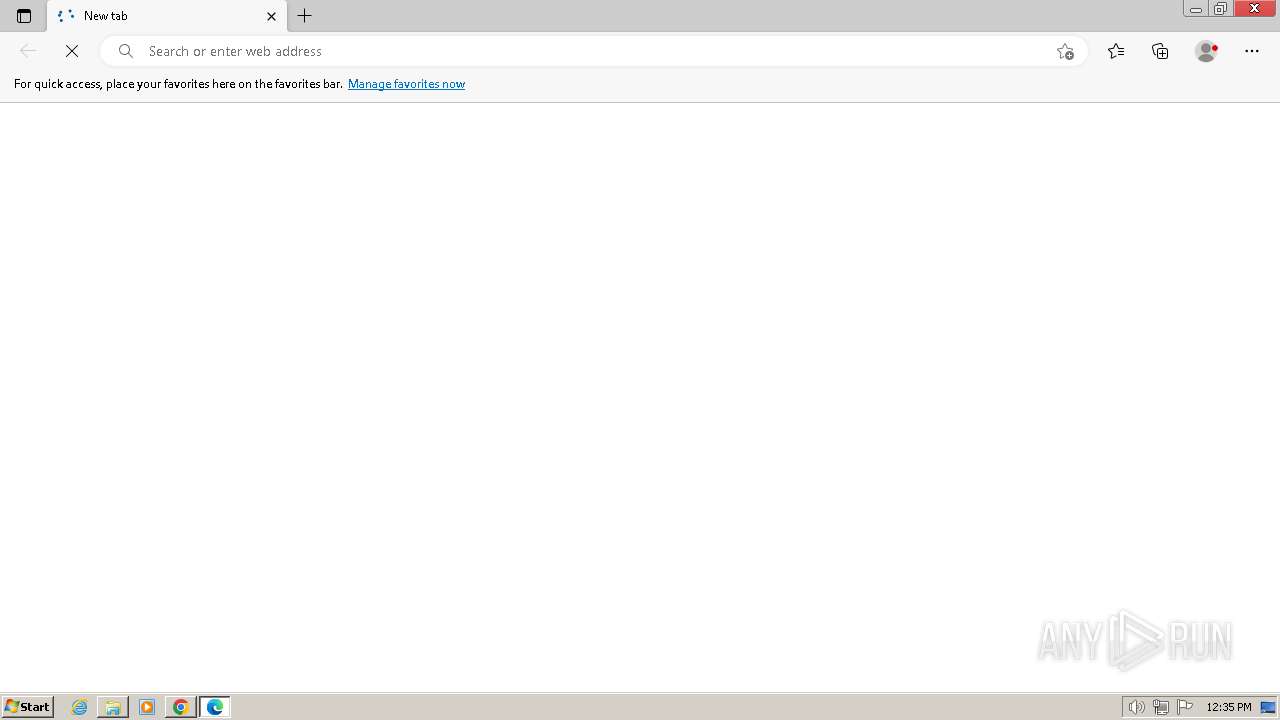Open Action Center flag tray icon
The image size is (1280, 720).
point(1185,707)
